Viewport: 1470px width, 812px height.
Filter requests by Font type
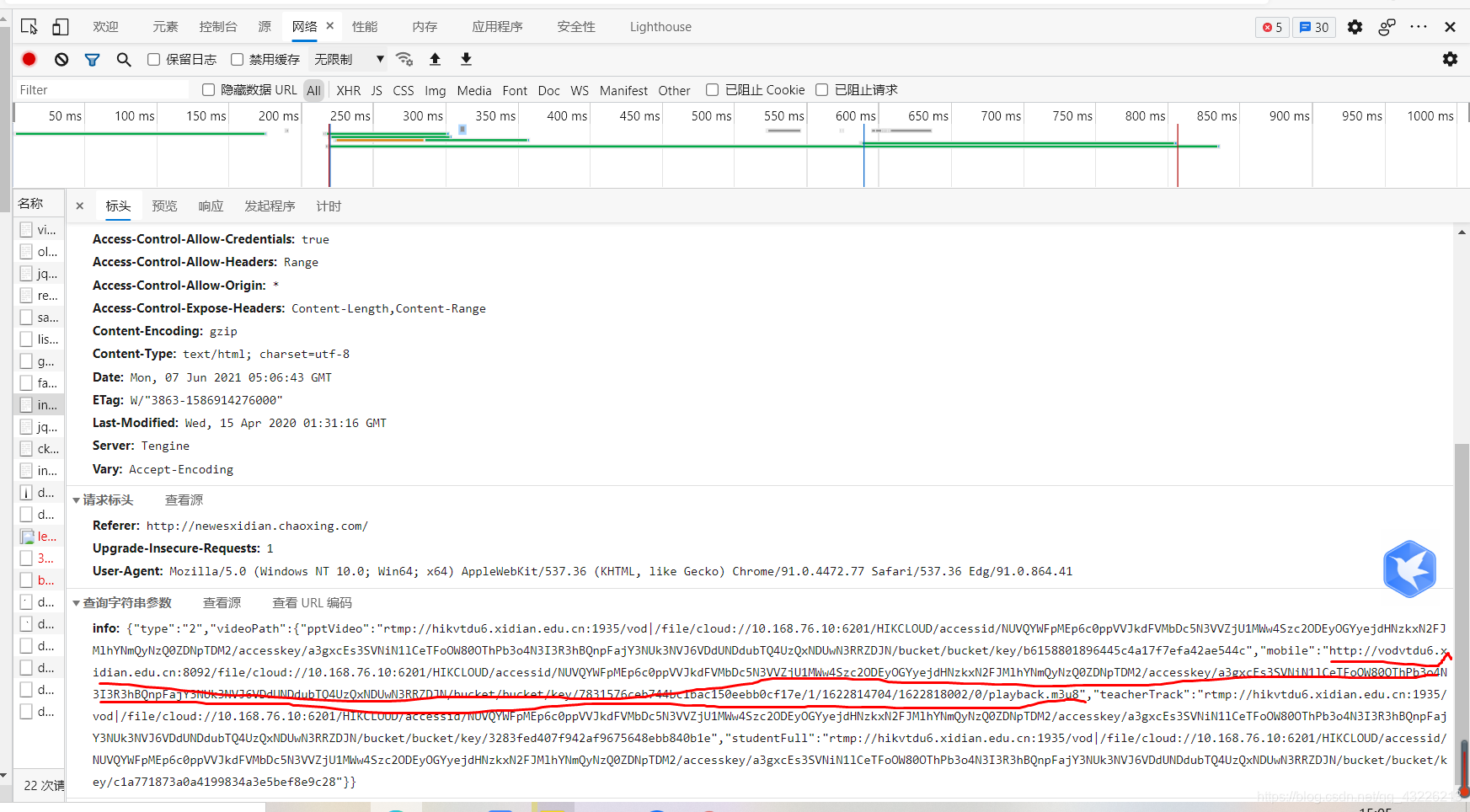point(515,90)
